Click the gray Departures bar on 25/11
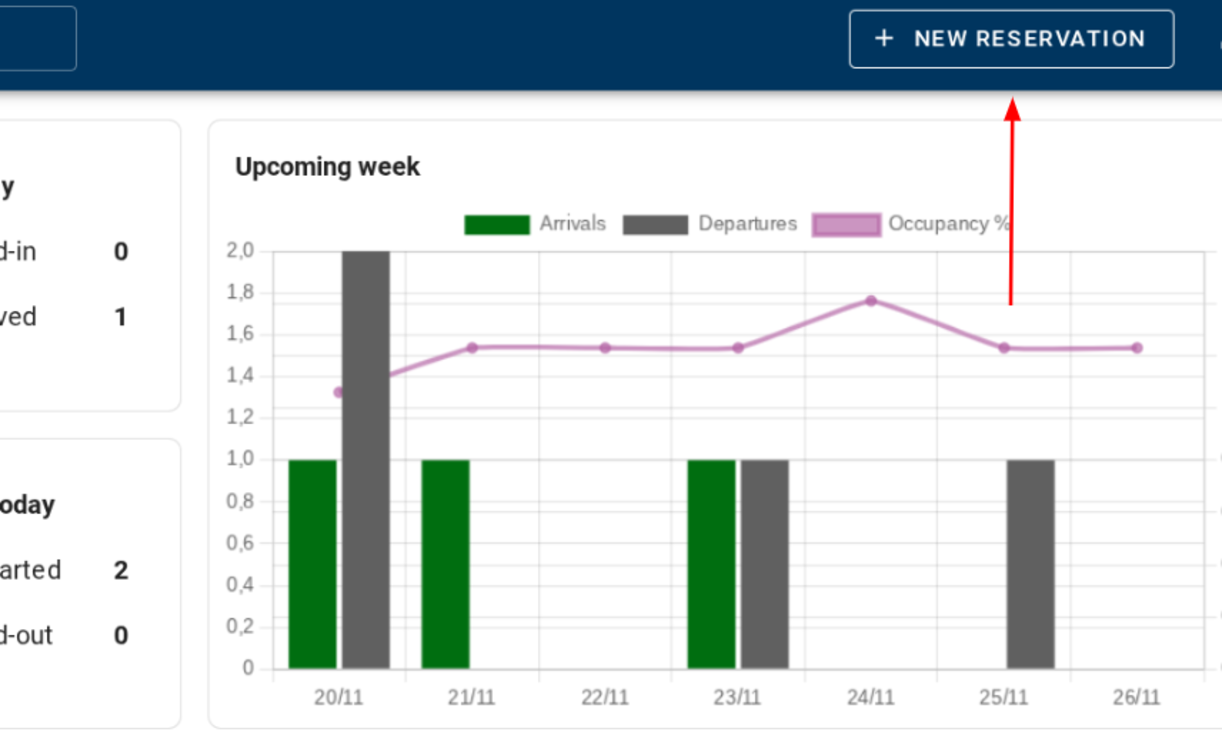The width and height of the screenshot is (1222, 735). tap(1030, 563)
